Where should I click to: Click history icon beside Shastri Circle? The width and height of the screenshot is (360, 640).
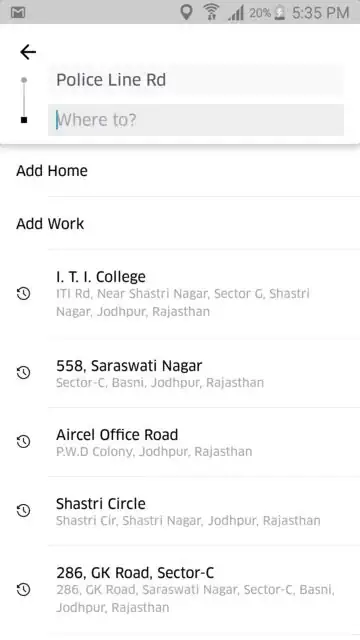23,510
